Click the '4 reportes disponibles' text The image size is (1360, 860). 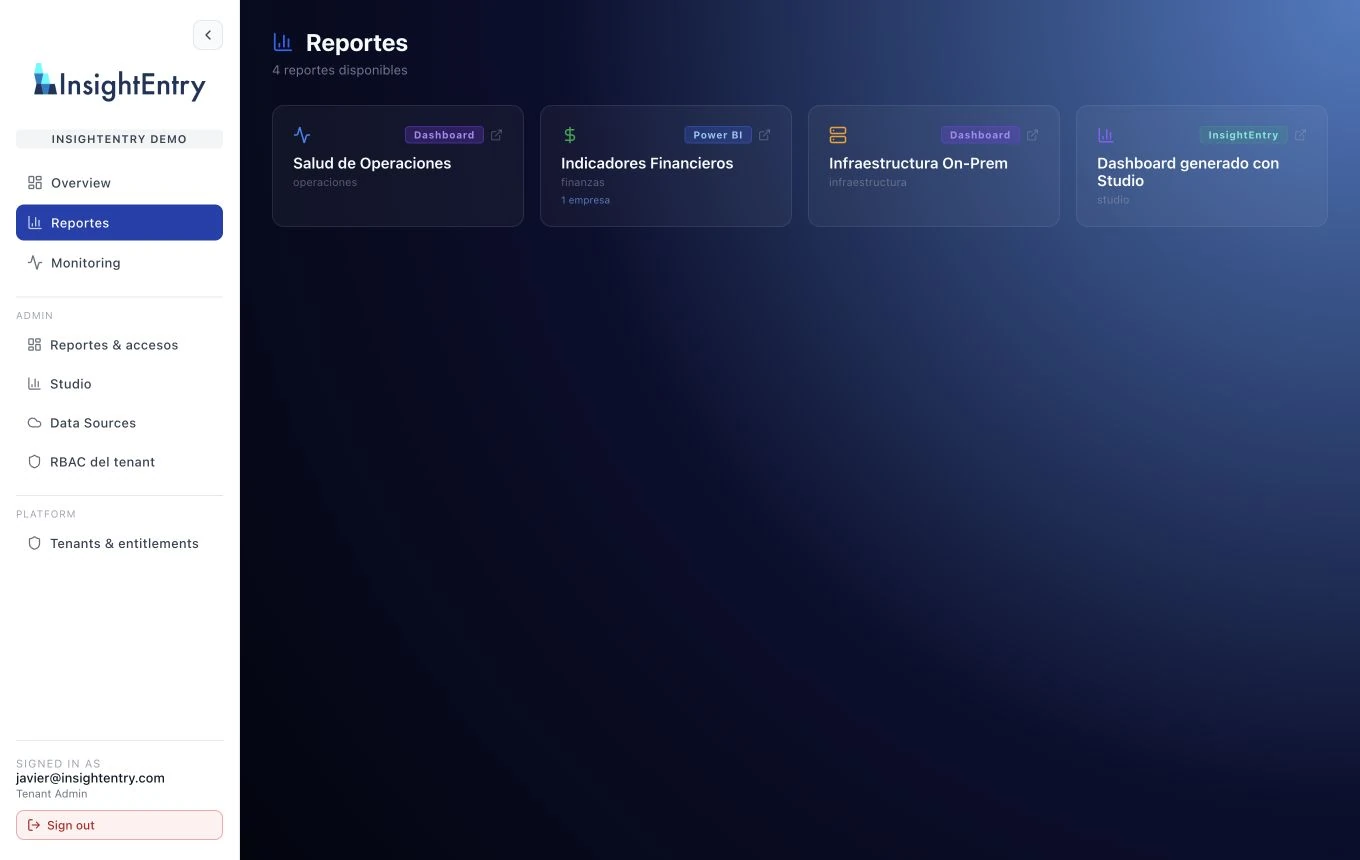[340, 70]
